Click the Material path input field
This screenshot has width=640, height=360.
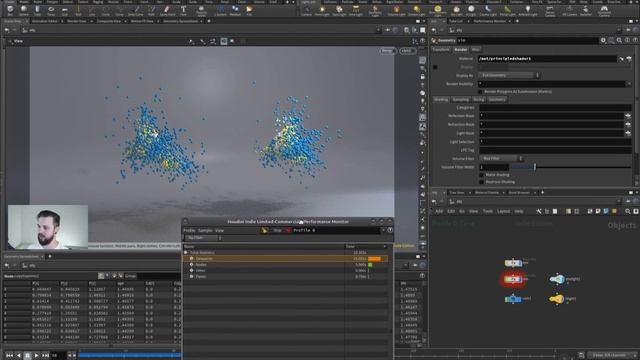click(x=547, y=59)
